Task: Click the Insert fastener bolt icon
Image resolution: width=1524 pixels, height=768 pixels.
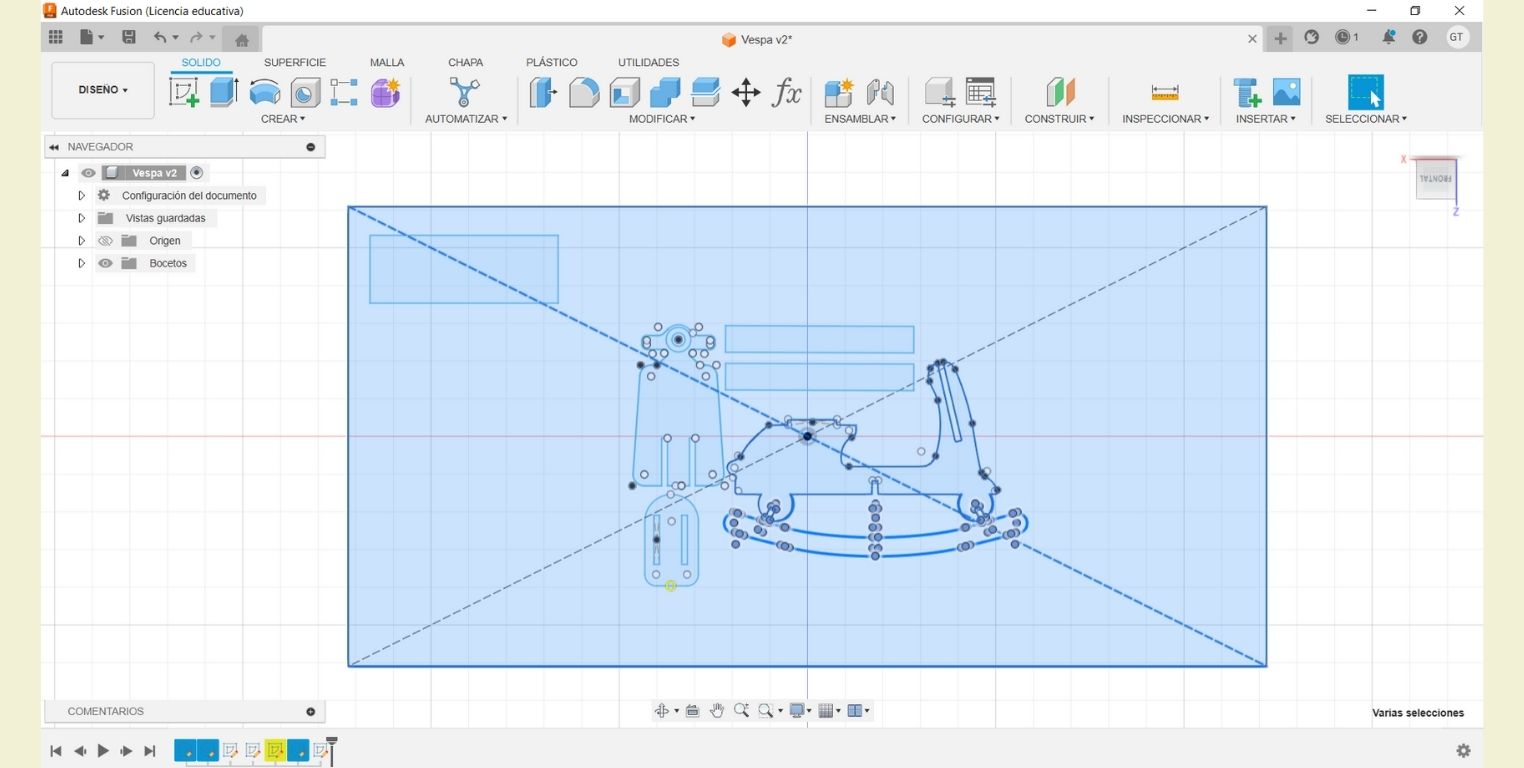Action: tap(1247, 93)
